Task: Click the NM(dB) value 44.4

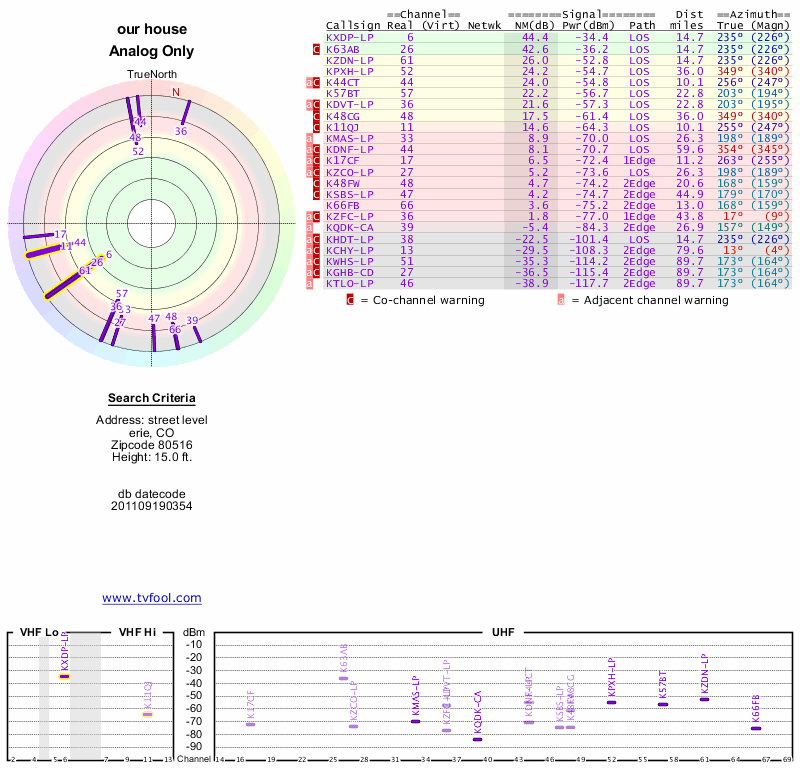Action: click(535, 38)
